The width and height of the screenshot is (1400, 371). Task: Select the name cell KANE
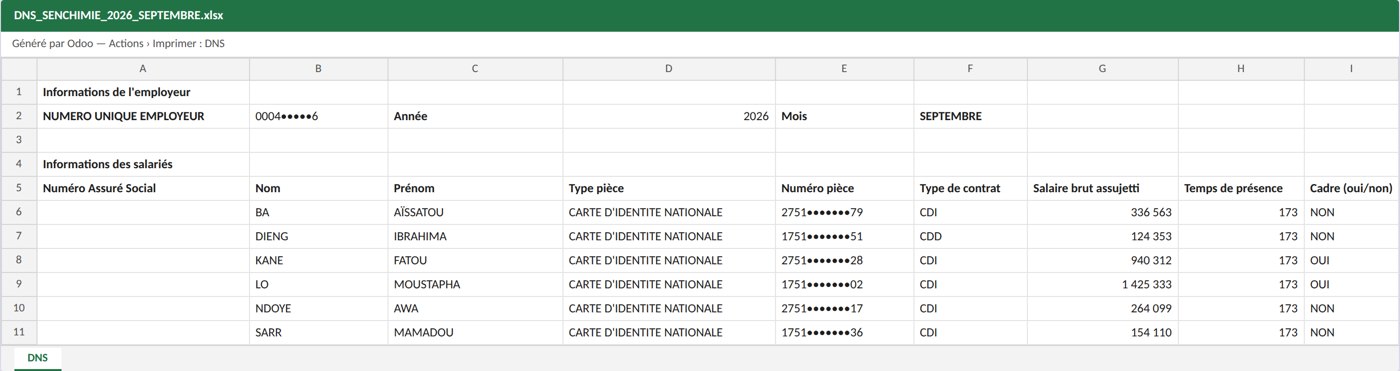pos(319,260)
